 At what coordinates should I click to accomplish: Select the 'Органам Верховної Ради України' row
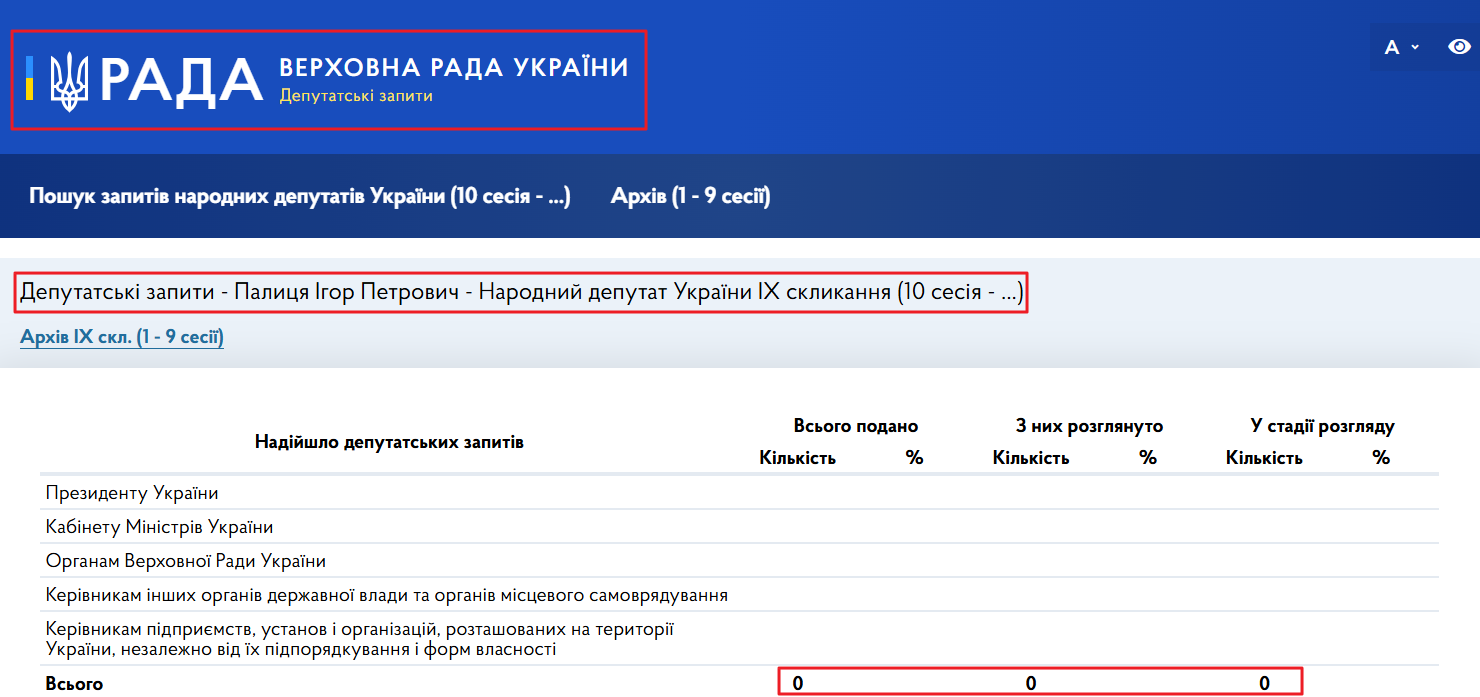[x=740, y=561]
